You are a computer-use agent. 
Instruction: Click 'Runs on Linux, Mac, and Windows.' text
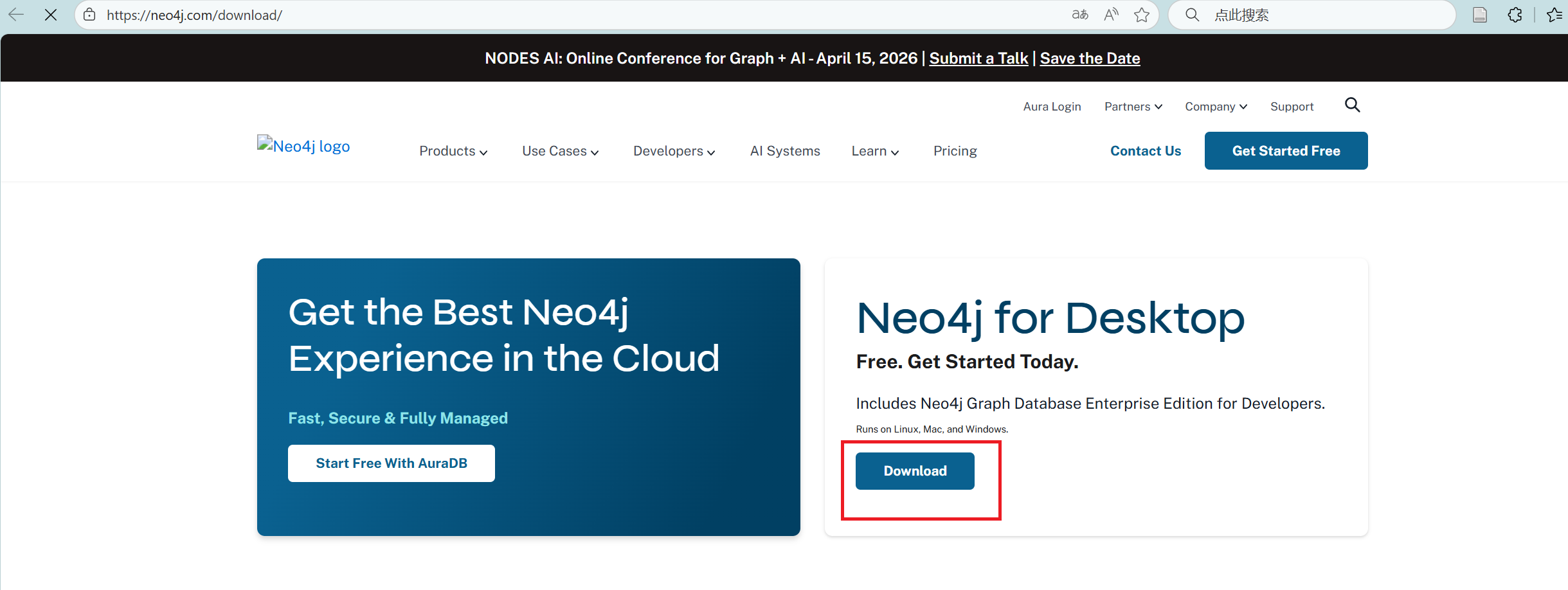932,429
